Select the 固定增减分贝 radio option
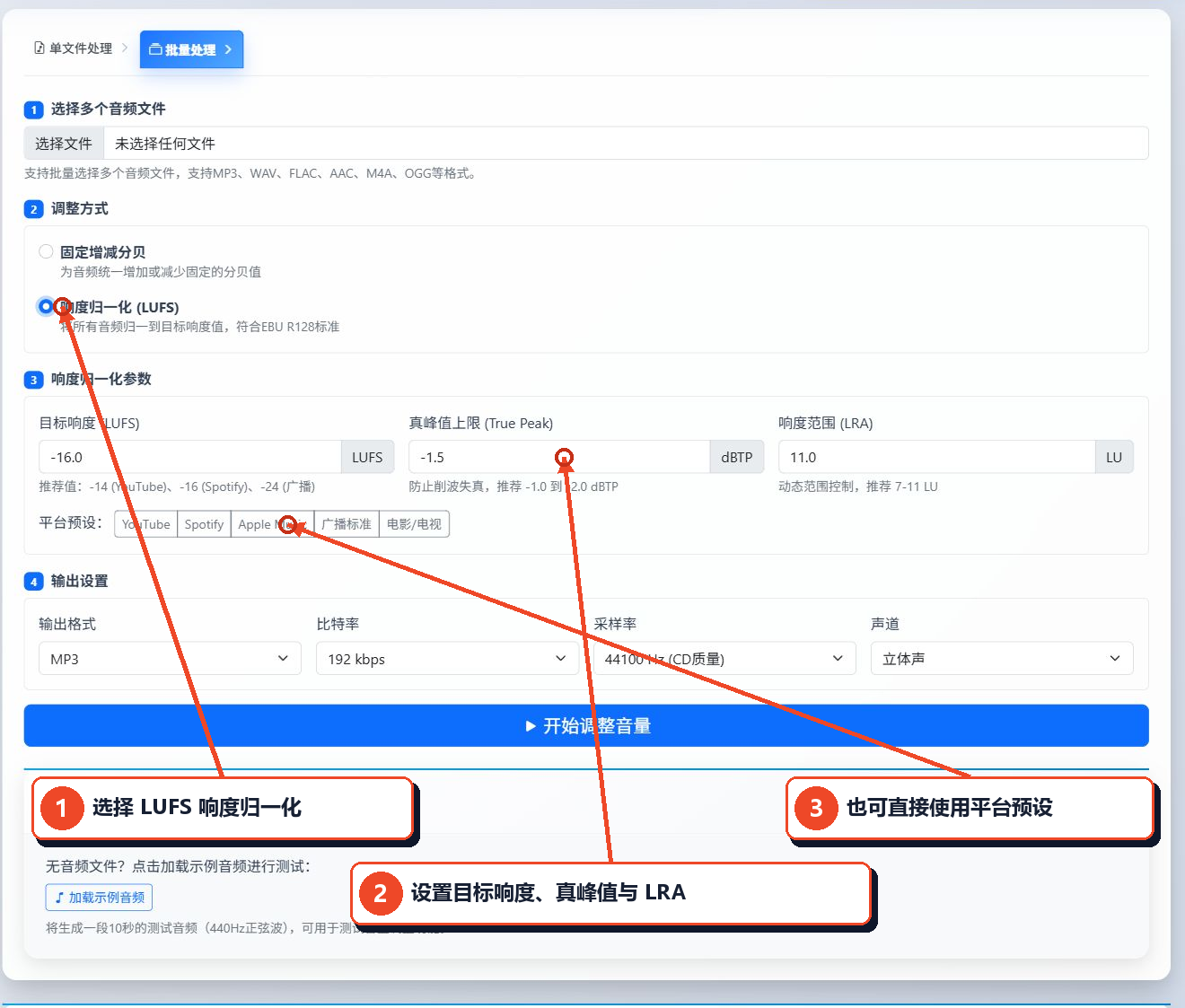Viewport: 1185px width, 1008px height. [x=46, y=251]
